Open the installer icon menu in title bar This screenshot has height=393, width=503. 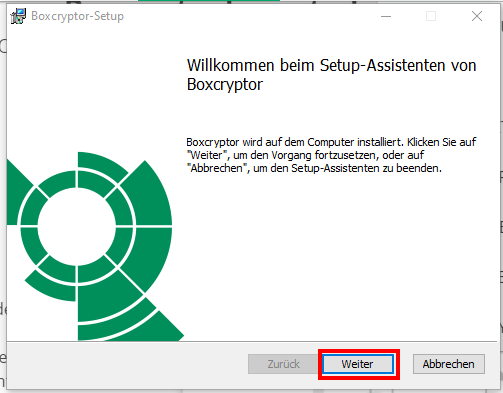click(18, 16)
